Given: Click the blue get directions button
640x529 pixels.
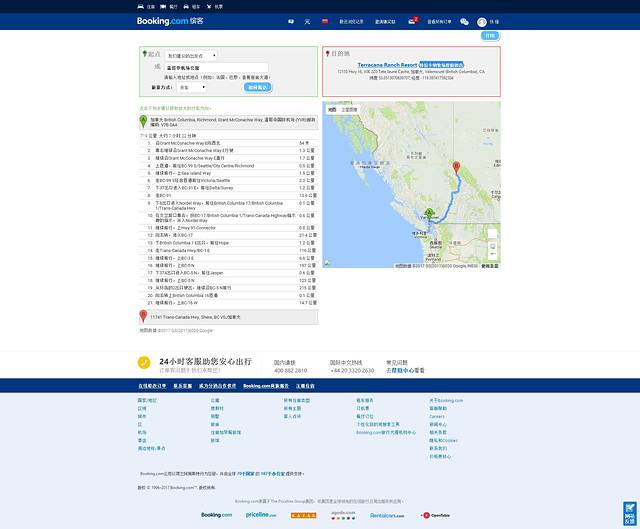Looking at the screenshot, I should point(258,87).
